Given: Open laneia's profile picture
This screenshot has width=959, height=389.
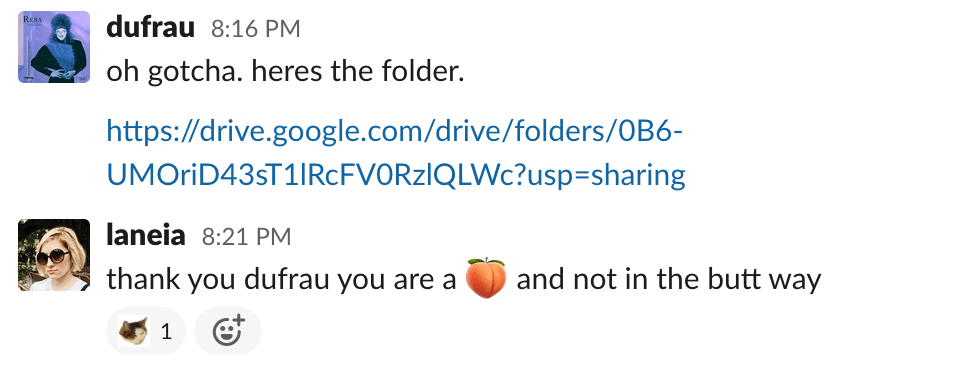Looking at the screenshot, I should [54, 254].
